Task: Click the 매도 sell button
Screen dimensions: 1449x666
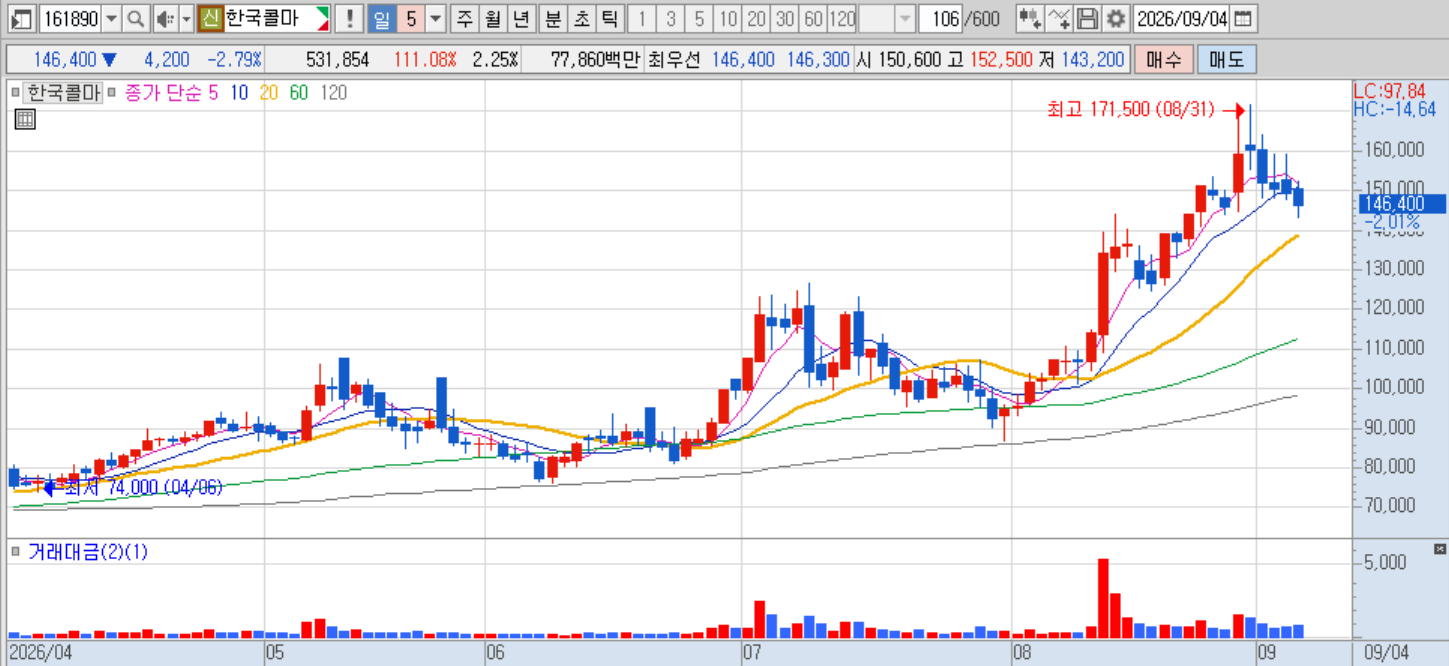Action: [1226, 60]
